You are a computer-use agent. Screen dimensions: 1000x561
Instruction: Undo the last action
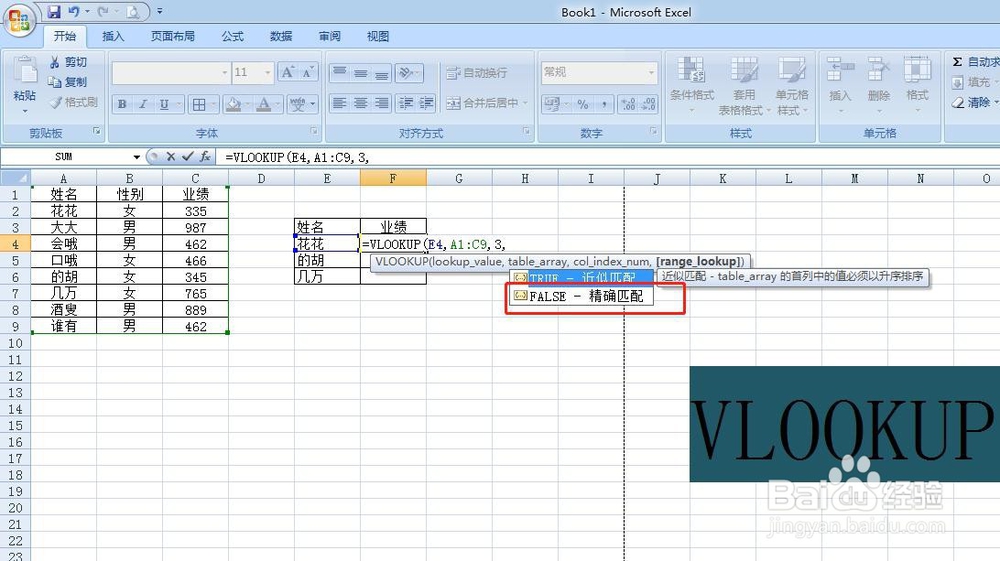pyautogui.click(x=74, y=11)
